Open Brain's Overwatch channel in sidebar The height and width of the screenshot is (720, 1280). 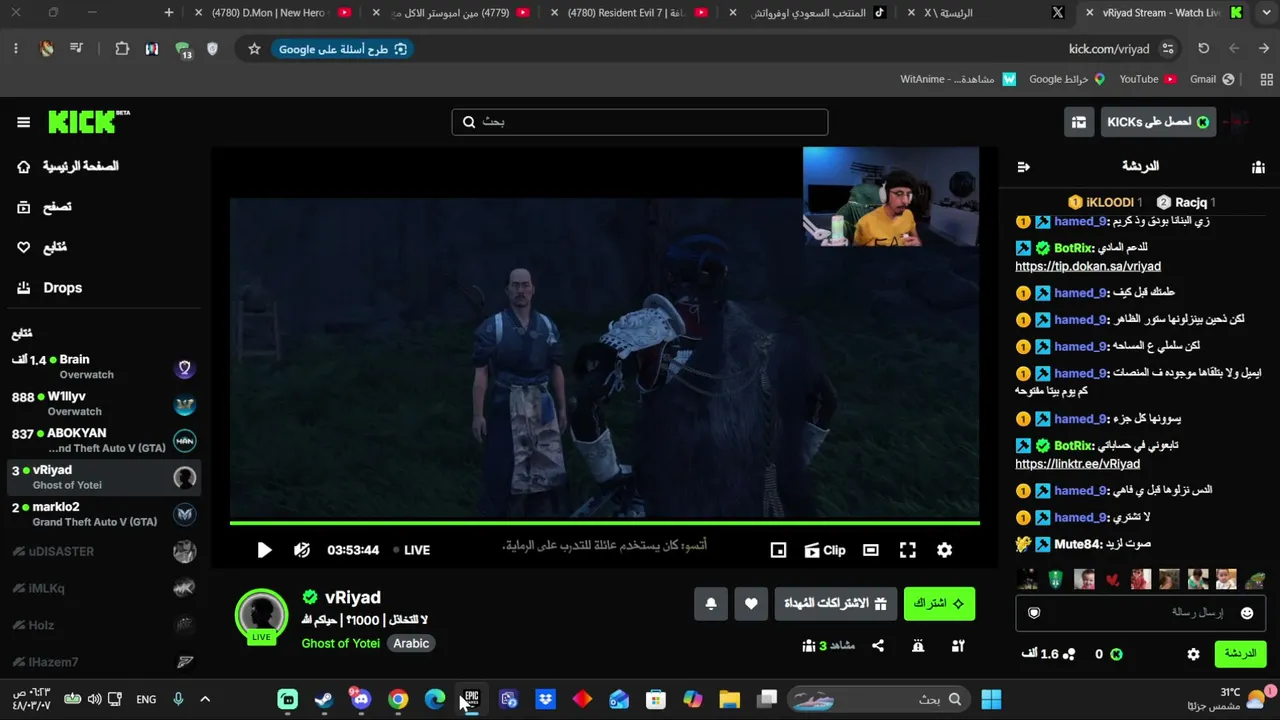pyautogui.click(x=104, y=367)
